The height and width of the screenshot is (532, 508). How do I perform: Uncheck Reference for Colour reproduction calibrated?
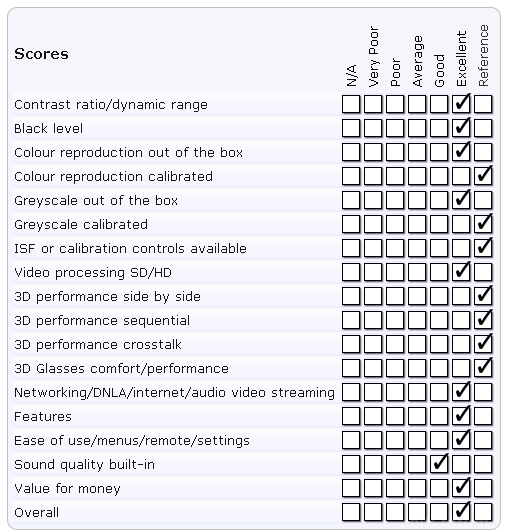point(483,176)
